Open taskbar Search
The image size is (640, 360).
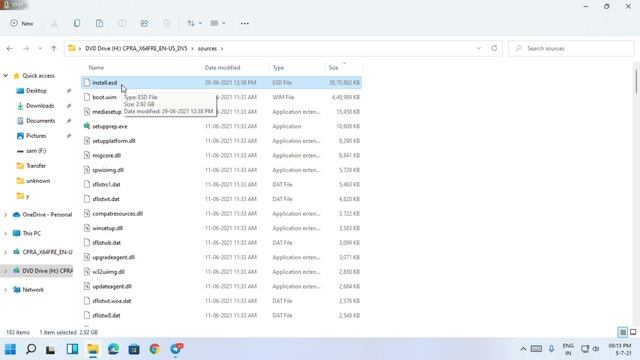pos(31,349)
